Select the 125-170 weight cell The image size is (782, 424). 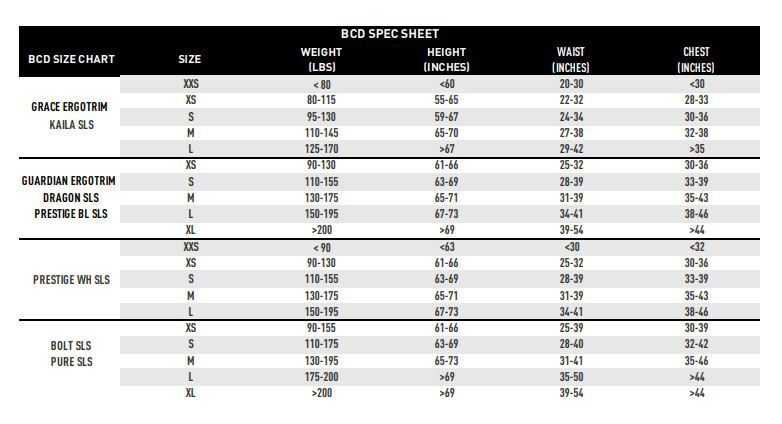click(321, 149)
